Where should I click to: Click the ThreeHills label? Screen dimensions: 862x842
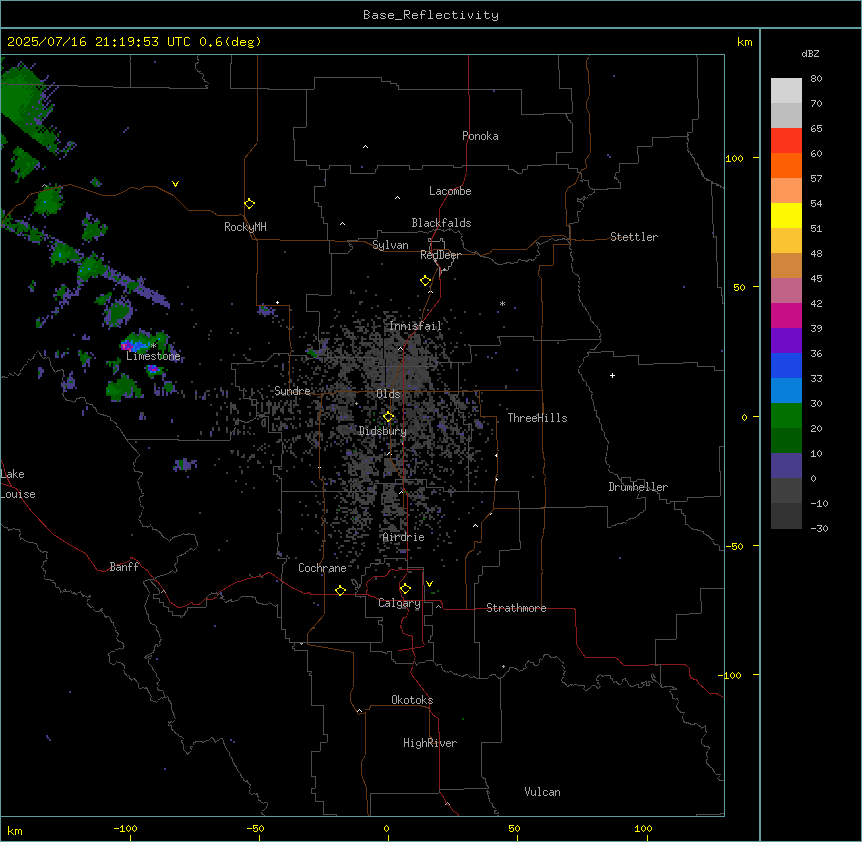click(537, 418)
